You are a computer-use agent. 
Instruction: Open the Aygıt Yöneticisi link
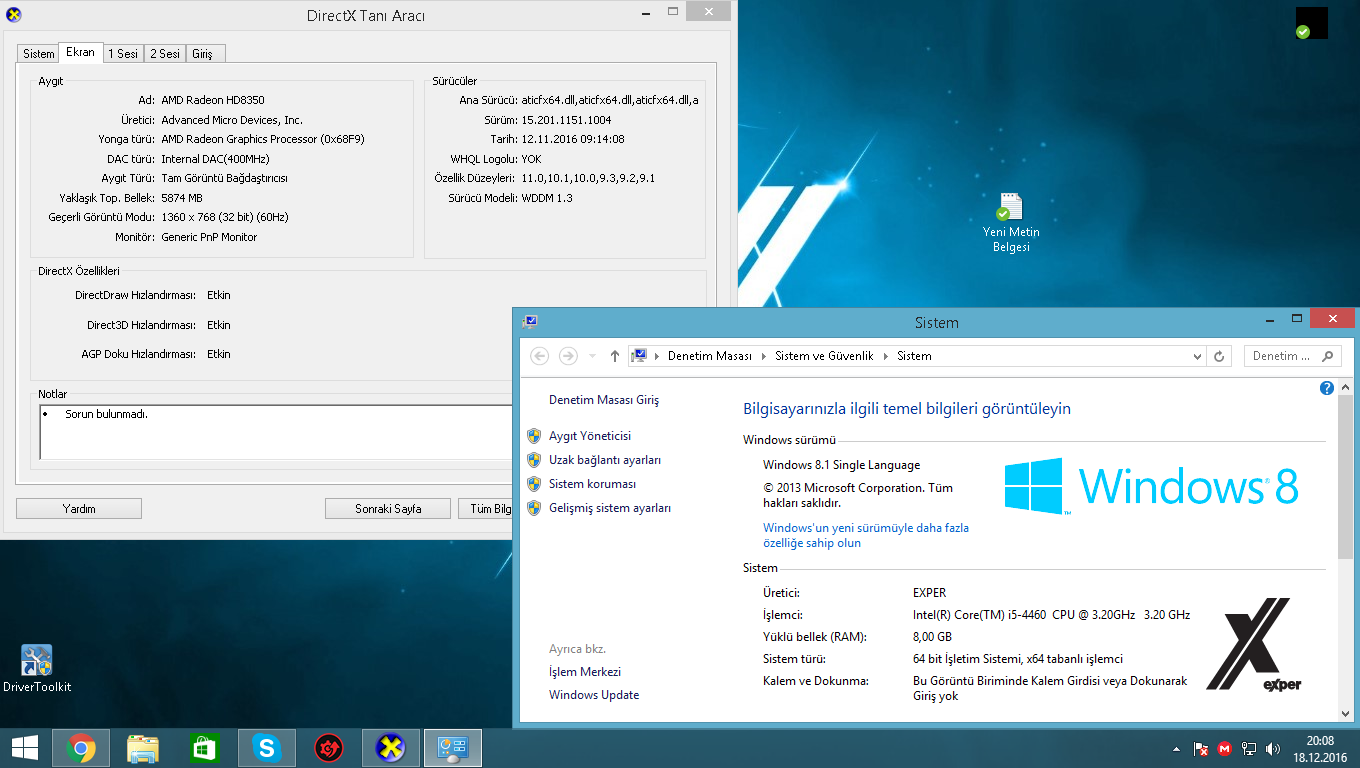589,436
